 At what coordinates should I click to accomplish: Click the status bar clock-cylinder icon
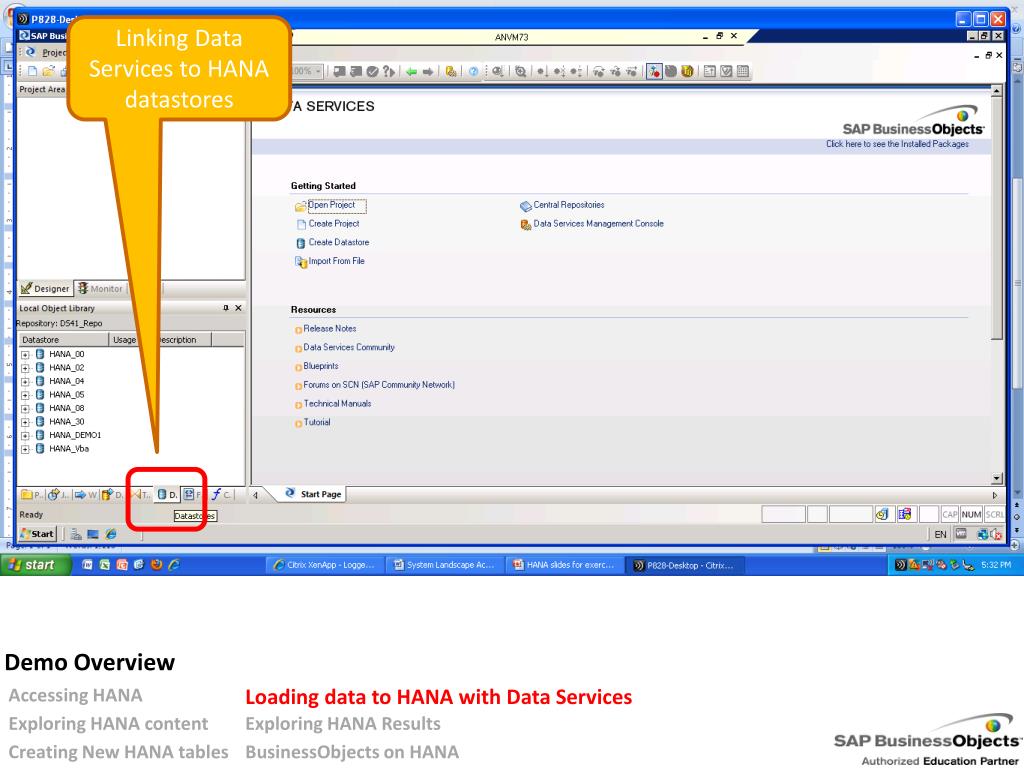click(x=882, y=515)
